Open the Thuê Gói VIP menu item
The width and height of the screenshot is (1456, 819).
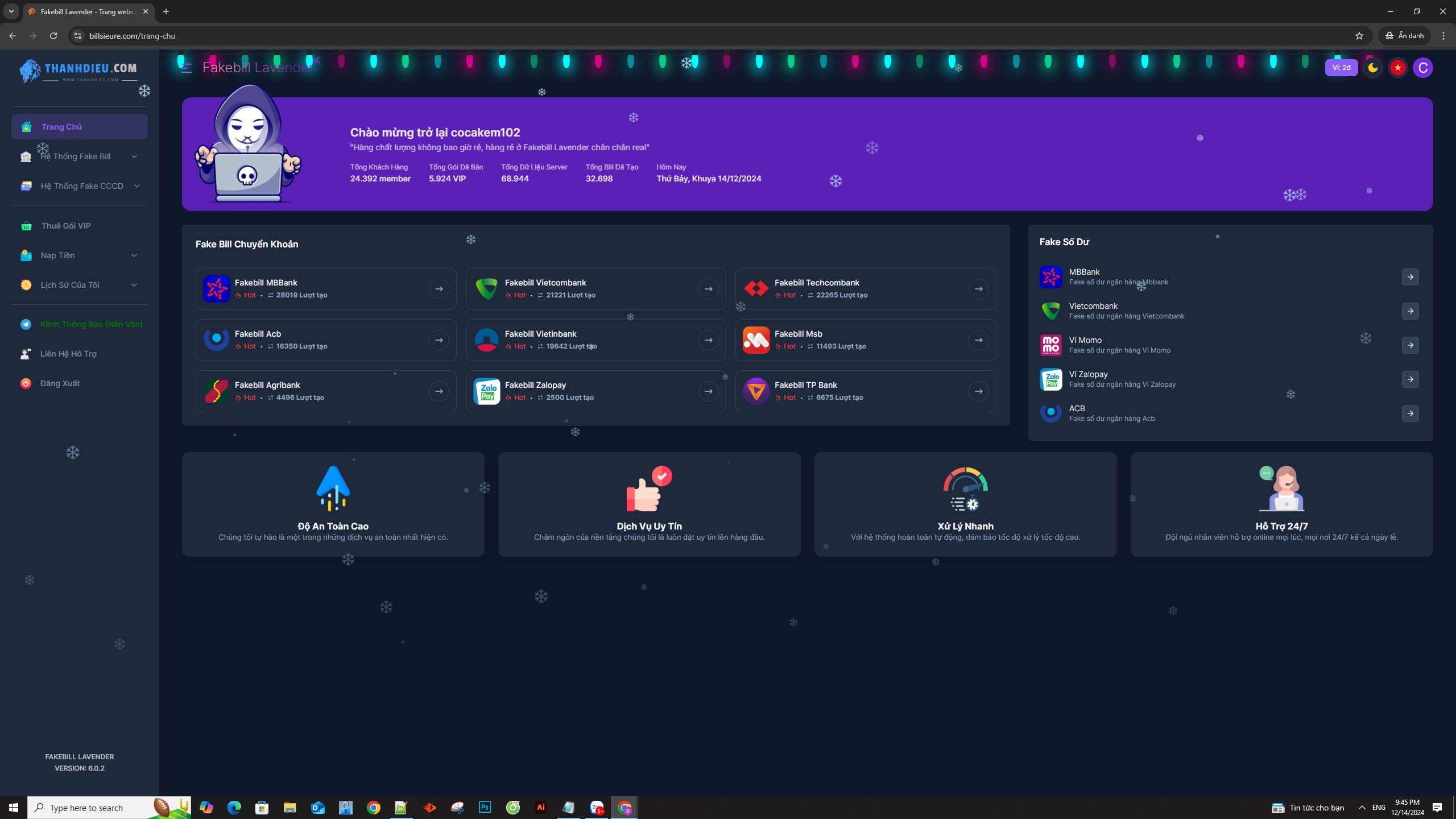pyautogui.click(x=65, y=226)
